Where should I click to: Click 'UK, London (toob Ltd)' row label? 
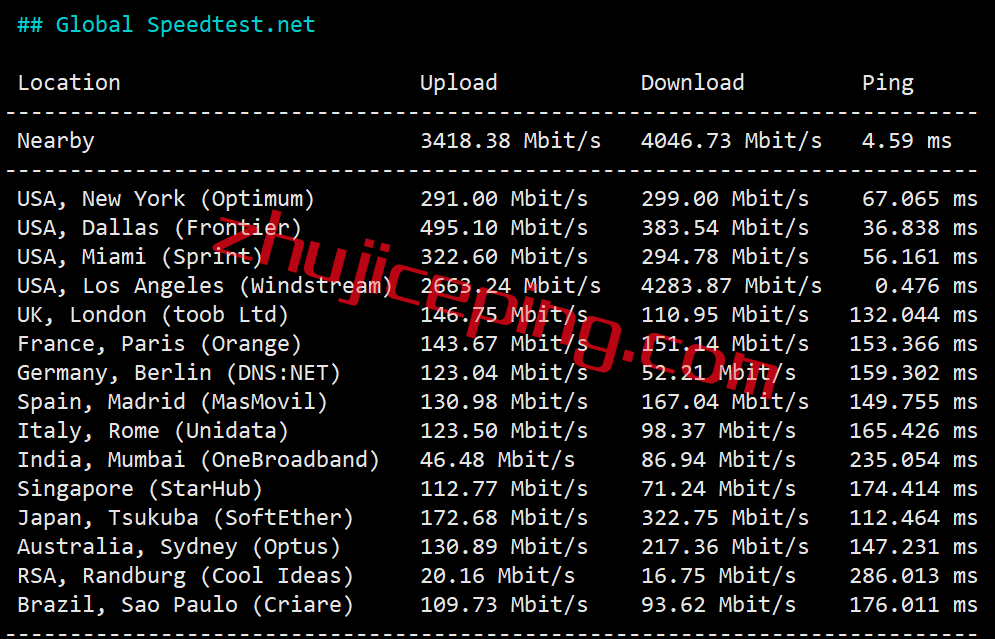click(x=153, y=315)
